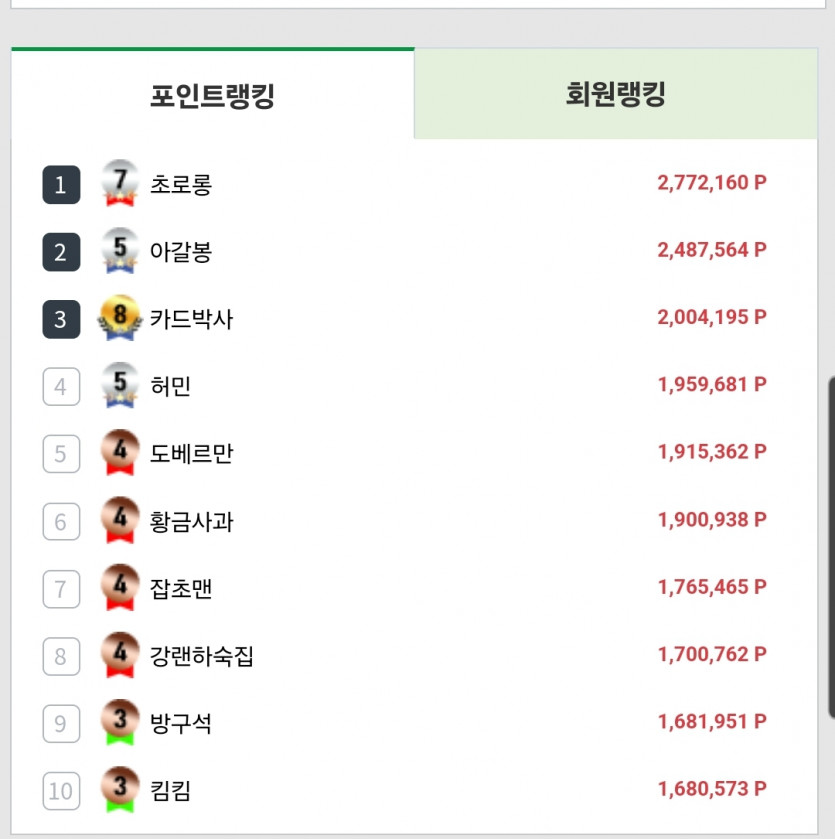Open the 회원랭킹 tab
Screen dimensions: 835x839
[615, 94]
